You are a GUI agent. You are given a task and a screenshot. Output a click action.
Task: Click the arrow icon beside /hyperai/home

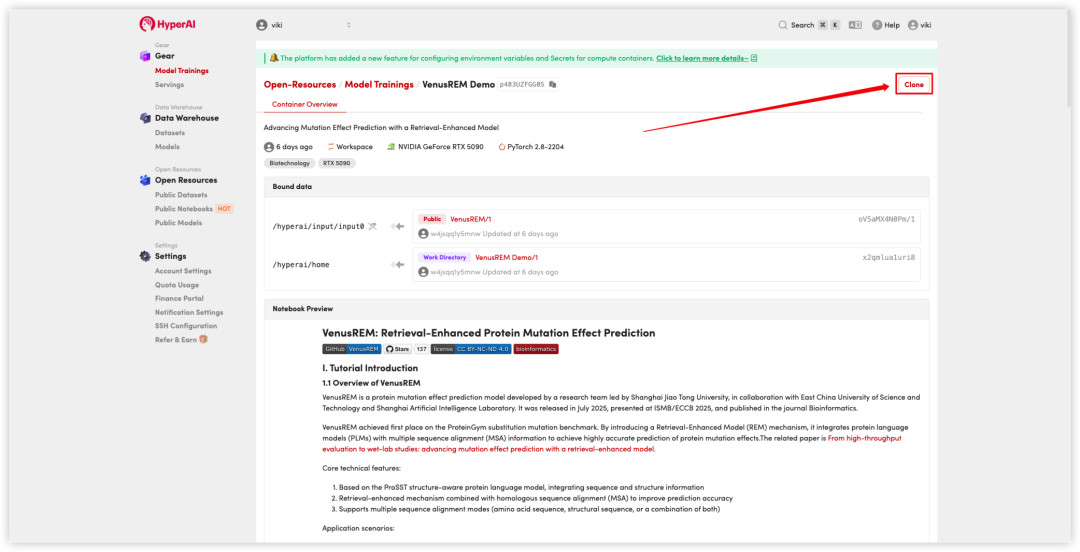coord(397,265)
